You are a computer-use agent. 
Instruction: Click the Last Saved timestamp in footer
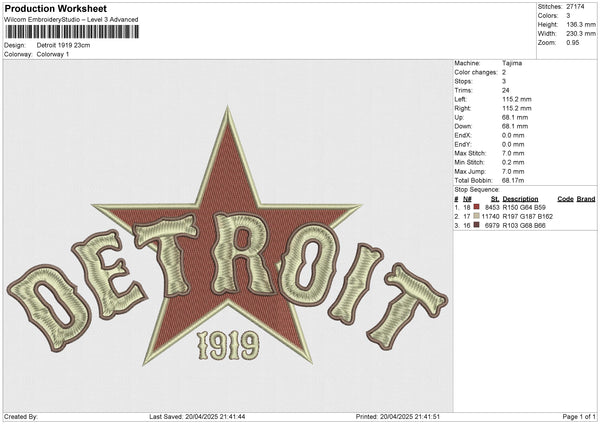coord(196,416)
